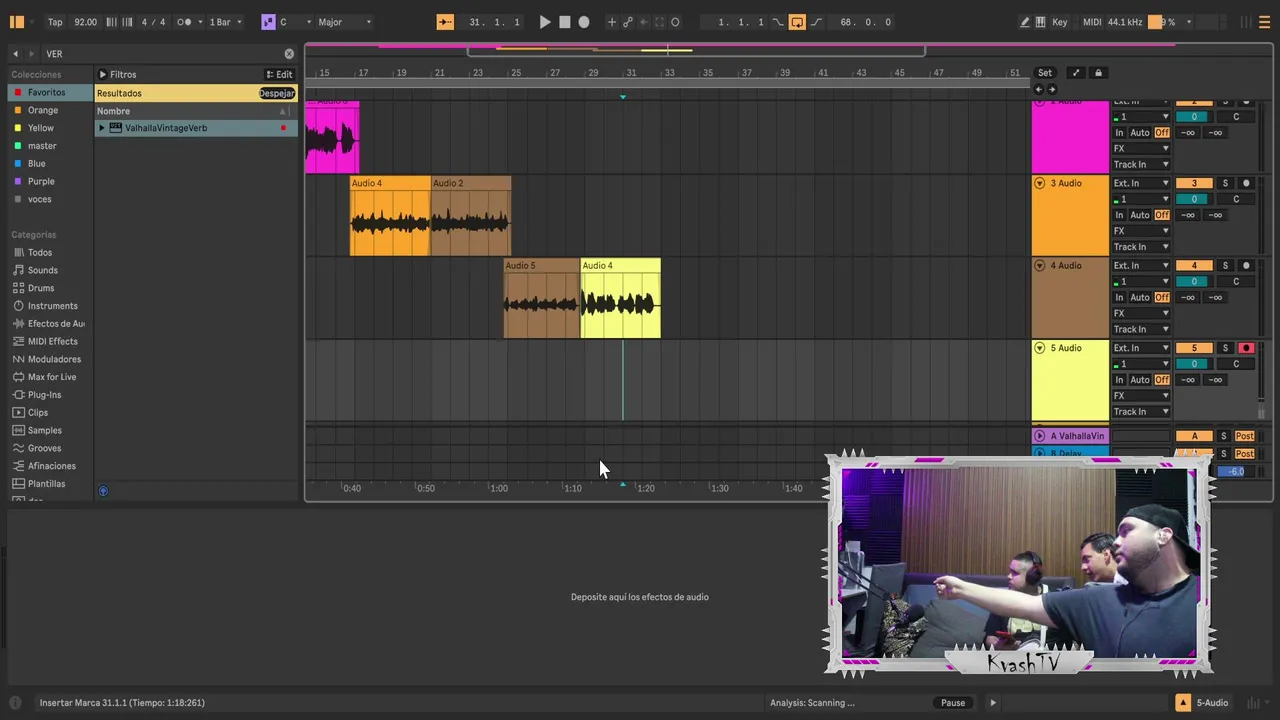Toggle the optimize arrangement height icon
Image resolution: width=1280 pixels, height=720 pixels.
click(1076, 73)
